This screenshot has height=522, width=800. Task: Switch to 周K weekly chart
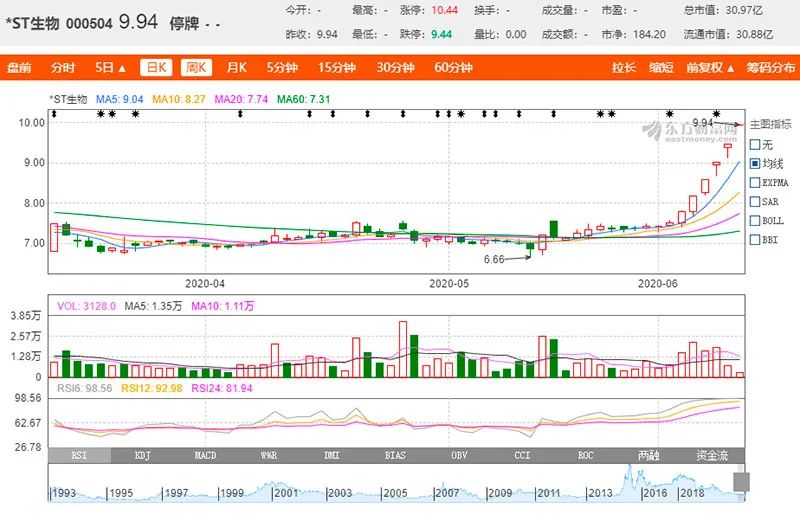(x=195, y=68)
